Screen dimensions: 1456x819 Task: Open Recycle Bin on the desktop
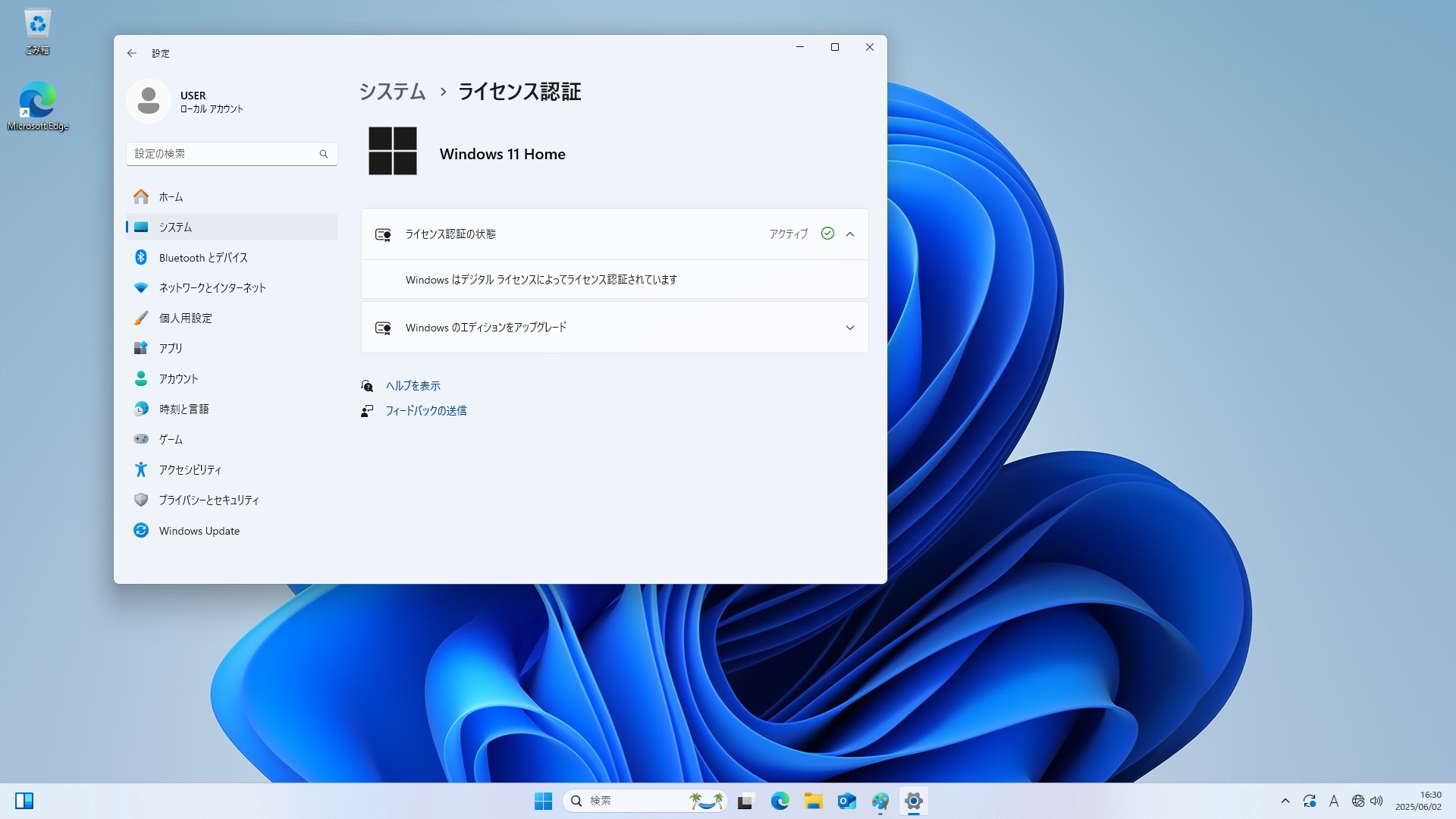pyautogui.click(x=37, y=32)
